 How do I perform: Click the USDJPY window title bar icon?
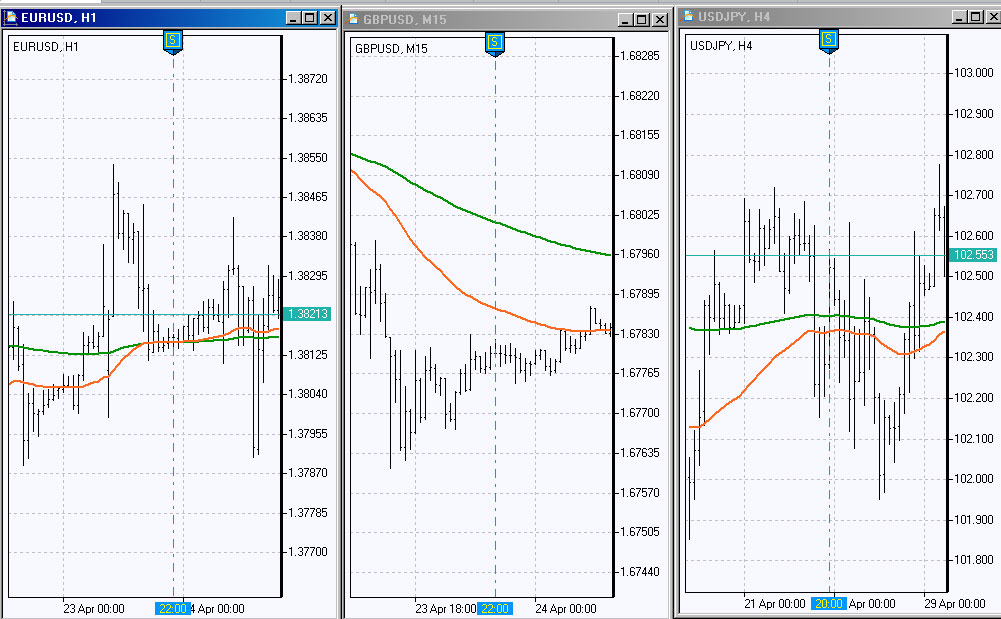tap(688, 17)
